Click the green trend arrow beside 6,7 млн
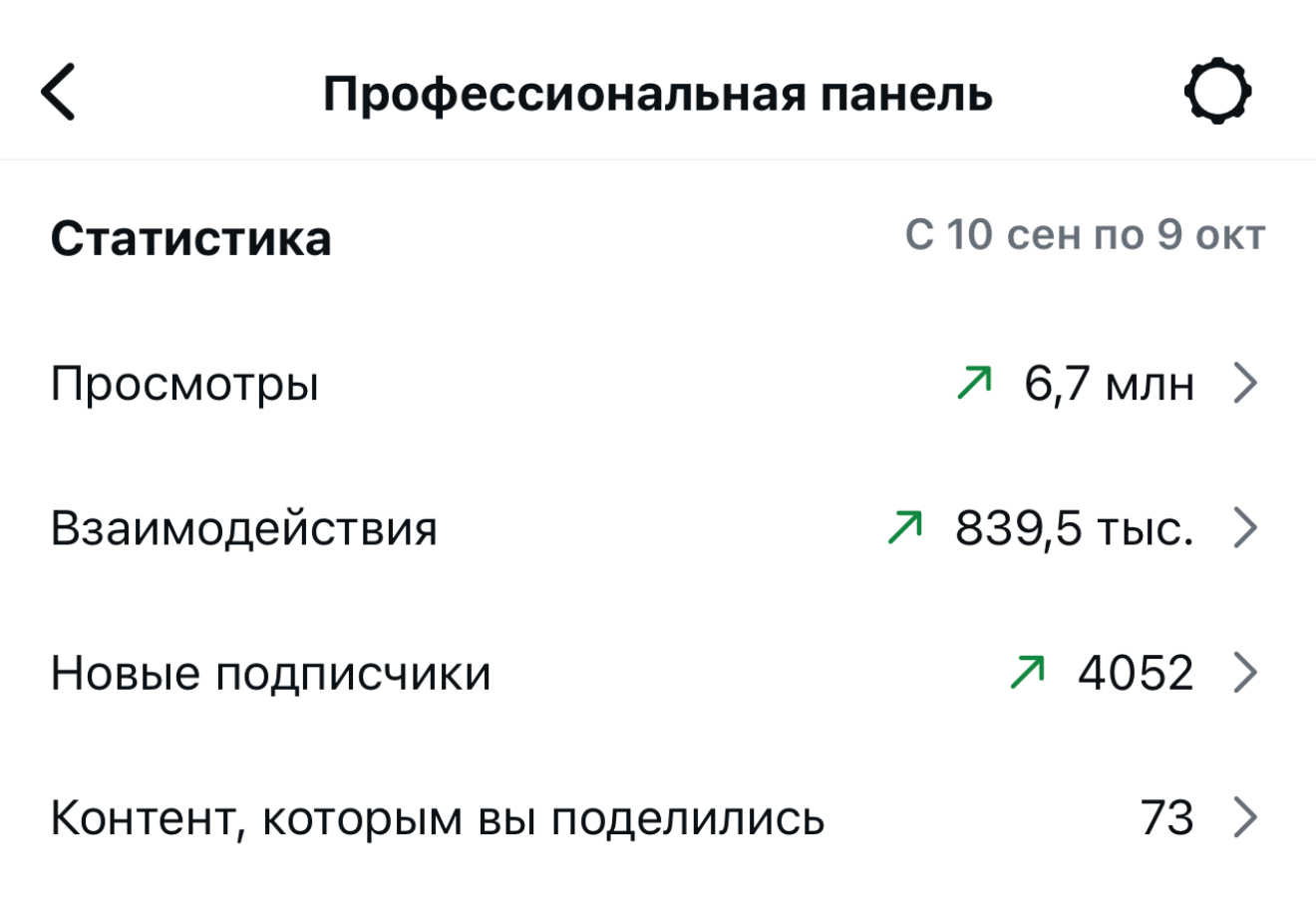This screenshot has height=911, width=1316. coord(974,383)
